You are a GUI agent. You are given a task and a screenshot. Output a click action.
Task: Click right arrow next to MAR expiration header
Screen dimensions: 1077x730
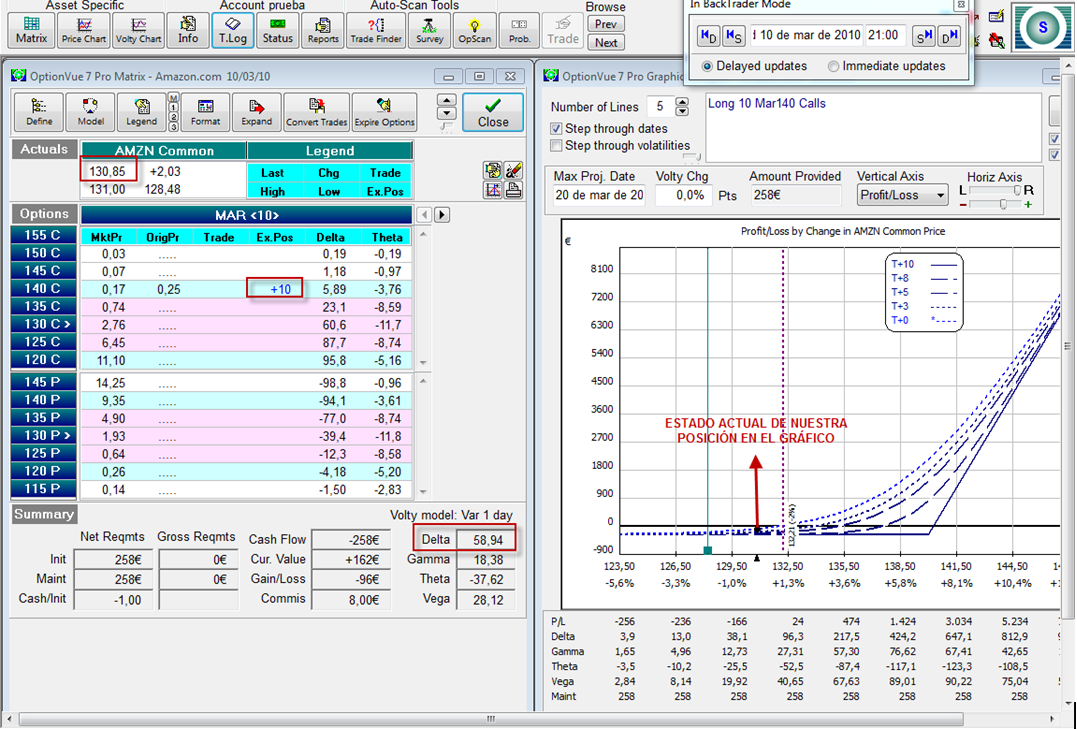click(x=441, y=215)
